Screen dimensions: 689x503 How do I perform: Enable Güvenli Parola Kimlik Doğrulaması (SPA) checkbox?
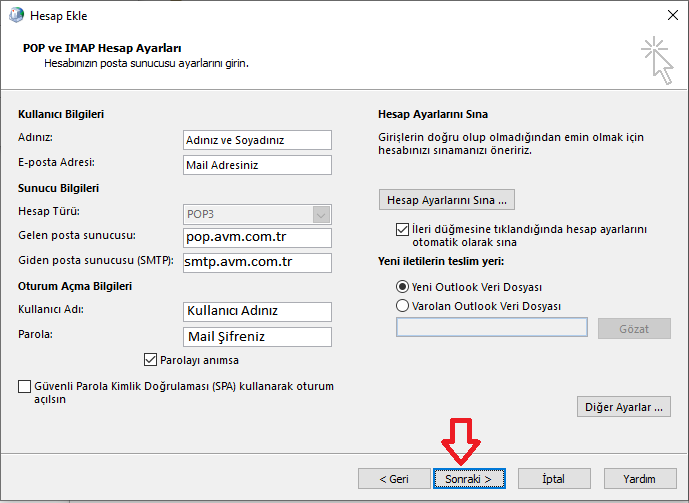click(24, 386)
